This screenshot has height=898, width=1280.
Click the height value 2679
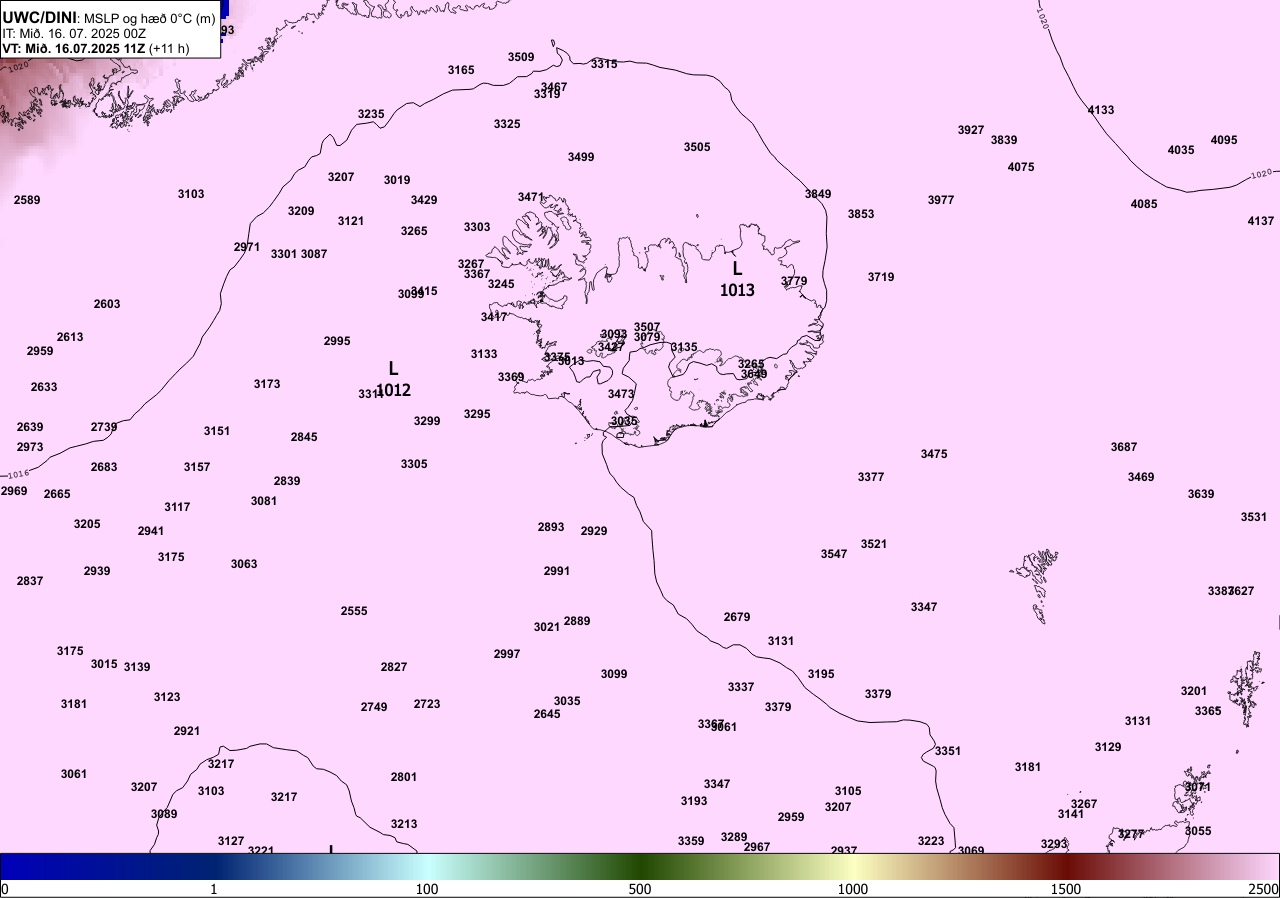[x=737, y=617]
